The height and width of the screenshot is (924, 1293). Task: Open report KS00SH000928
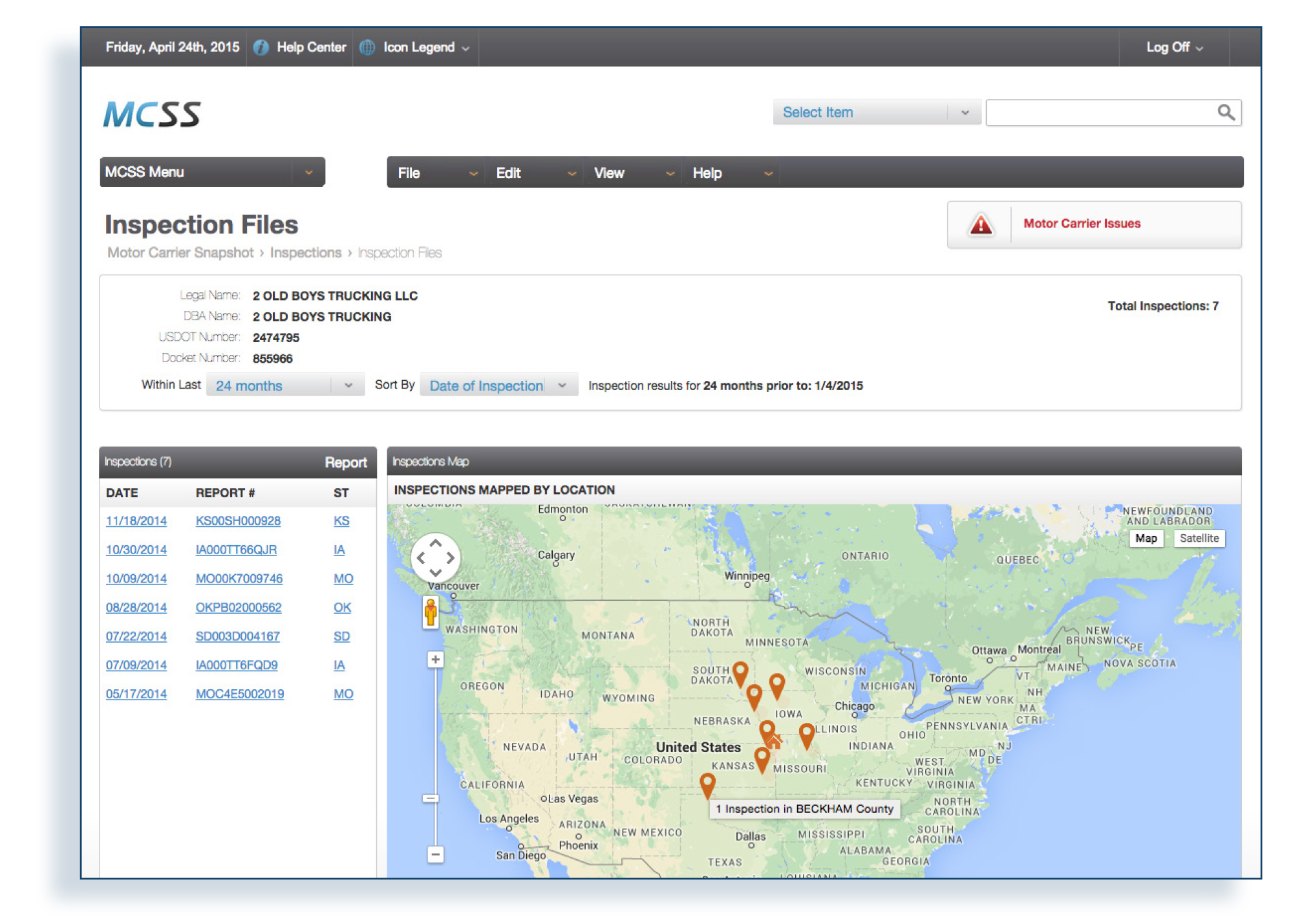point(238,521)
